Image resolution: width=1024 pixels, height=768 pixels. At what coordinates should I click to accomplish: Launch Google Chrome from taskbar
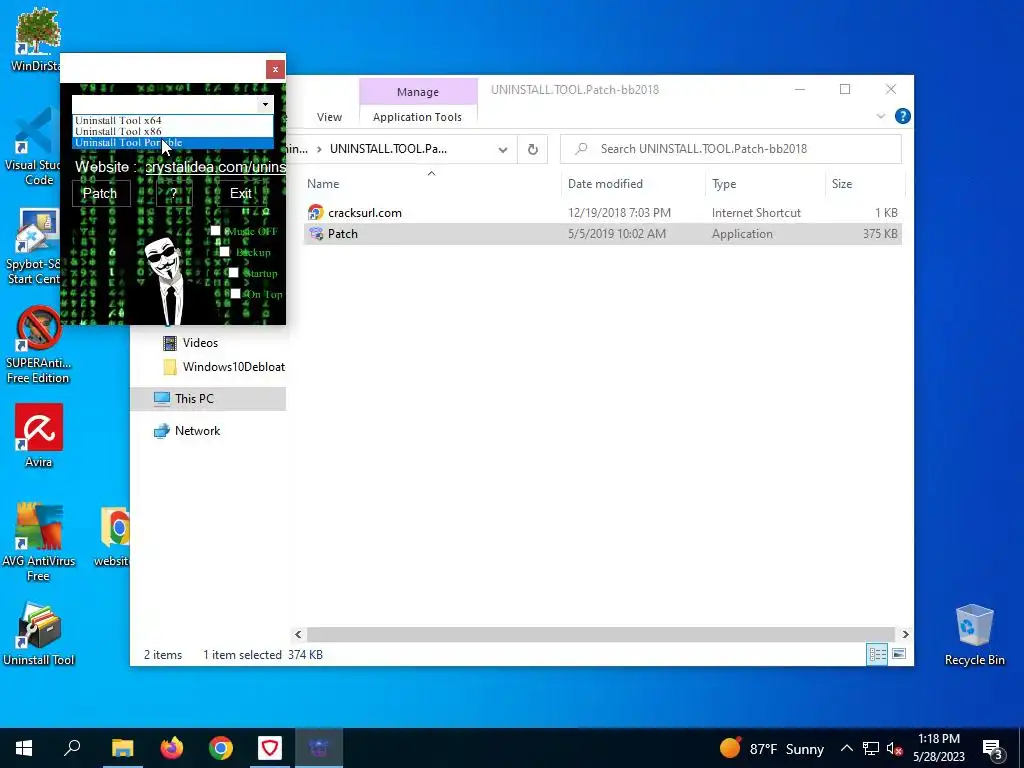221,748
